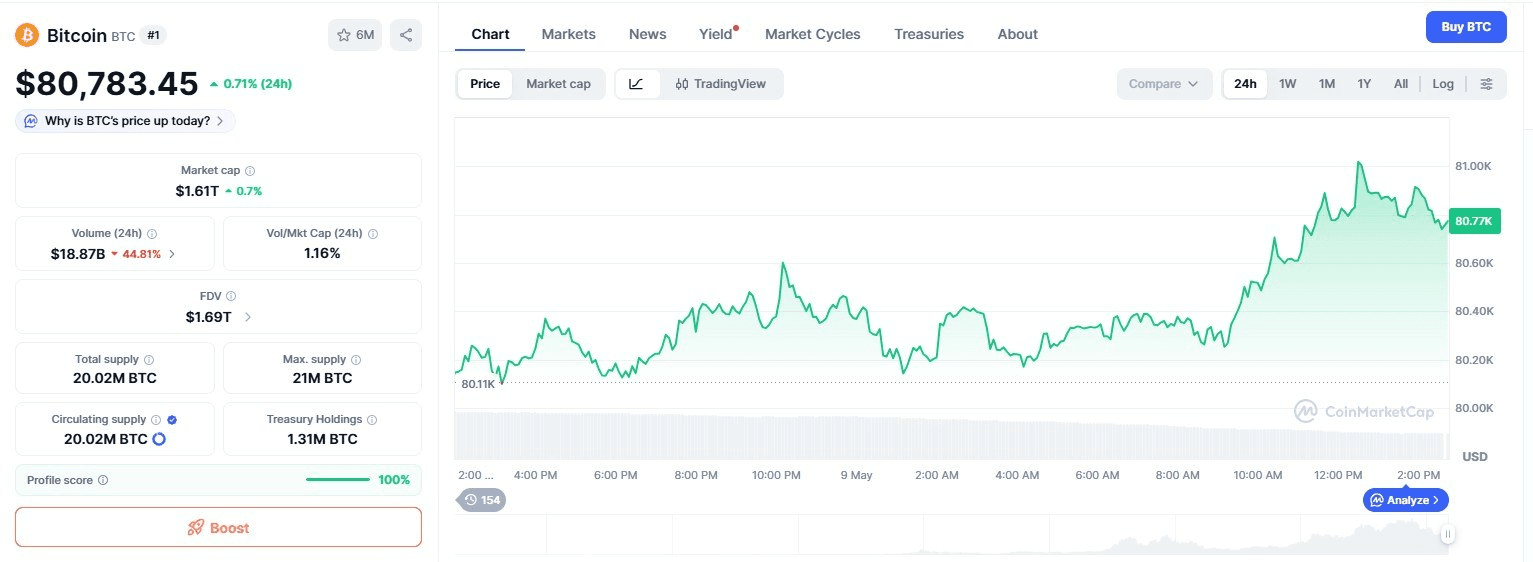
Task: Click the 1.31M BTC treasury value
Action: click(x=322, y=439)
